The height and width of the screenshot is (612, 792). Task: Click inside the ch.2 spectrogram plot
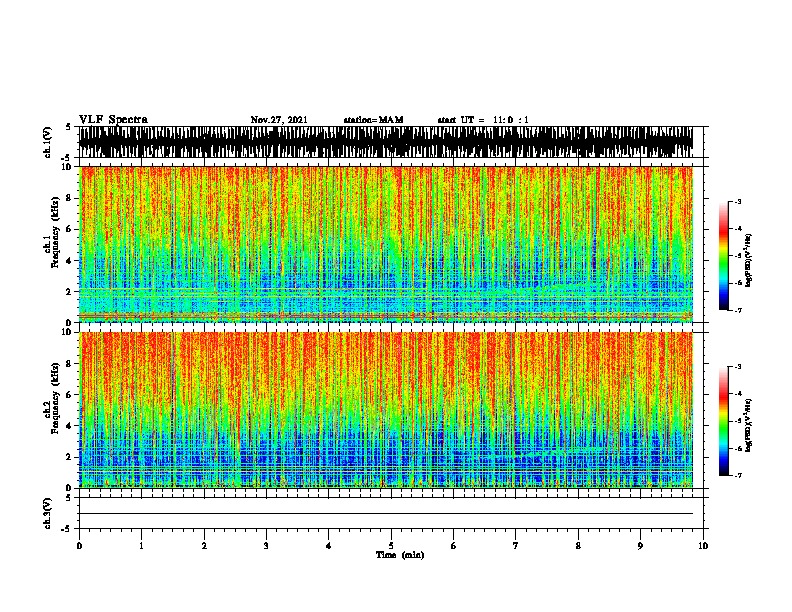point(386,410)
